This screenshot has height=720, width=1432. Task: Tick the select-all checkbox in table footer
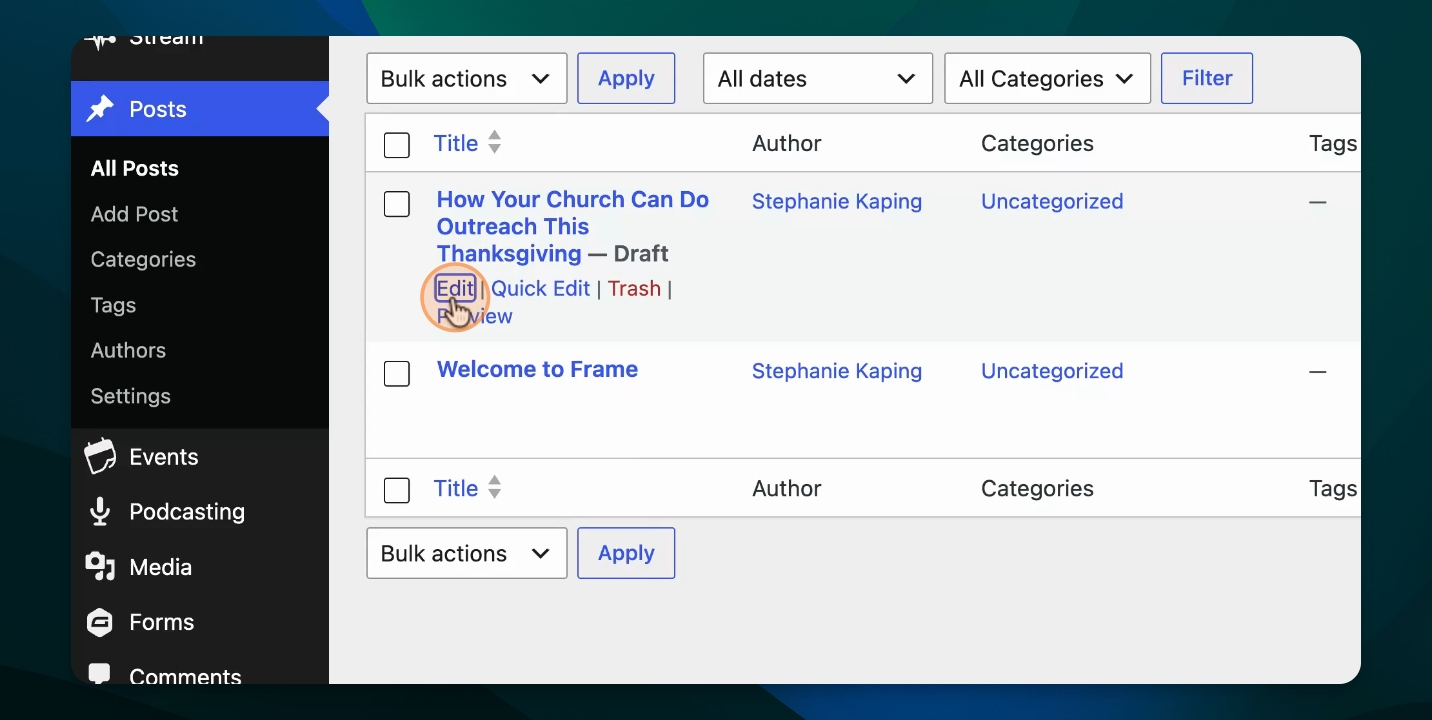[x=397, y=490]
